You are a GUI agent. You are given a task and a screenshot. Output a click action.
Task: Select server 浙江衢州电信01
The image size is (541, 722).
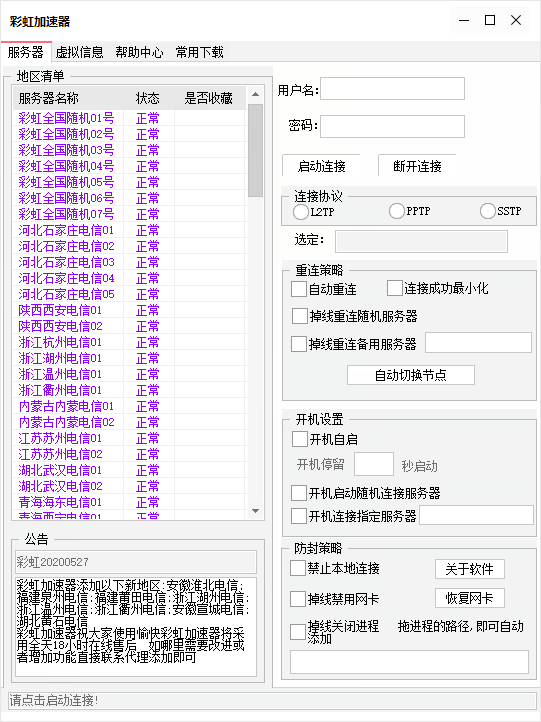tap(60, 390)
